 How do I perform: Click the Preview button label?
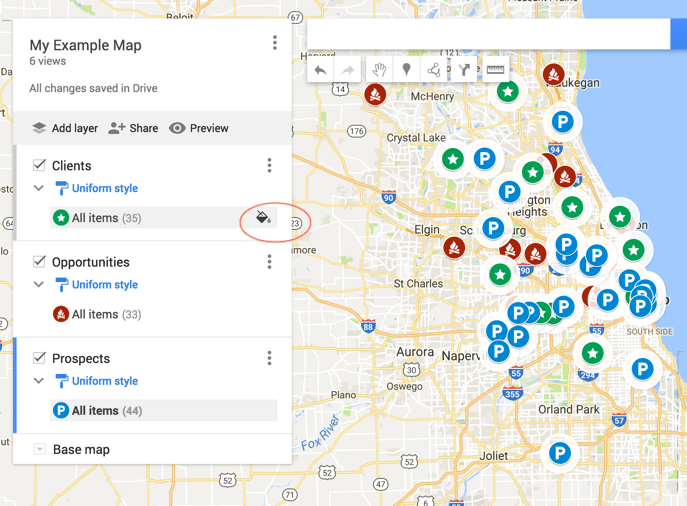pos(209,128)
